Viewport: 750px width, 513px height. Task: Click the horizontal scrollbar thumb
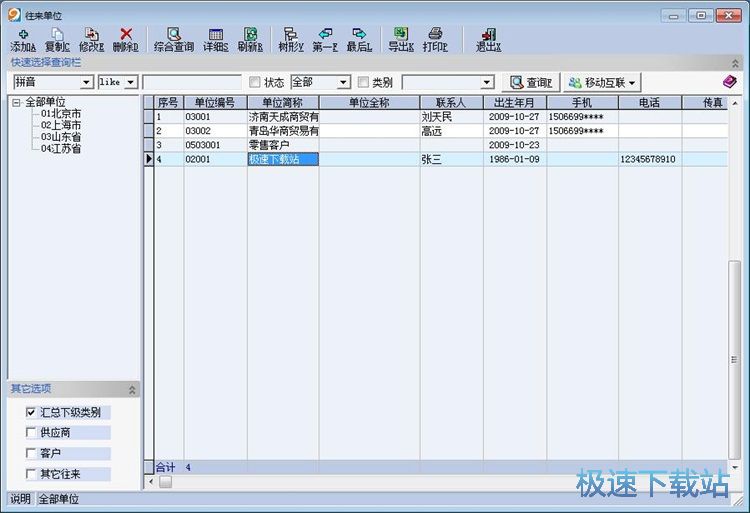click(x=165, y=482)
